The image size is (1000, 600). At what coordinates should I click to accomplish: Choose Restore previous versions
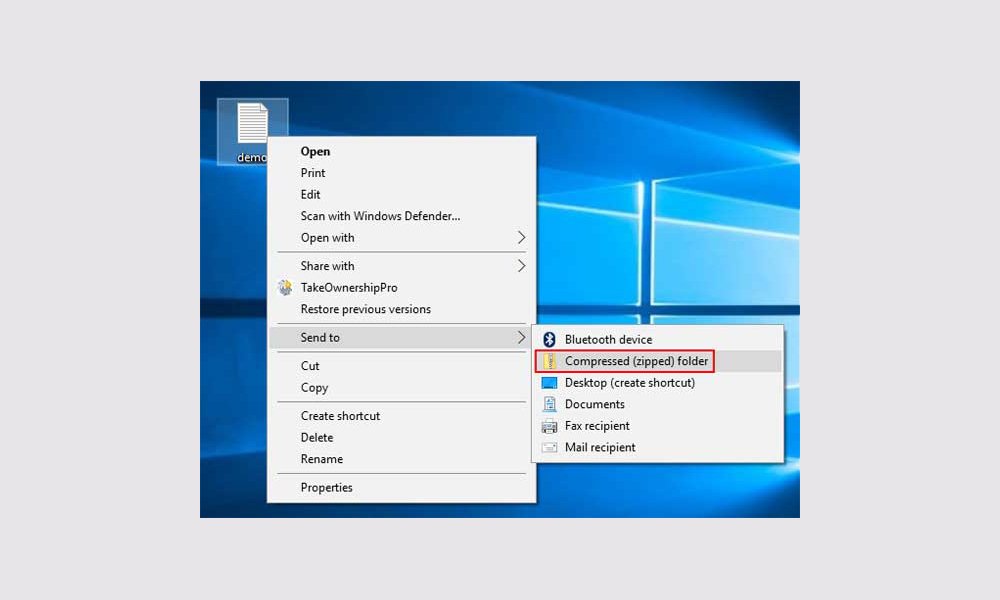[x=401, y=309]
